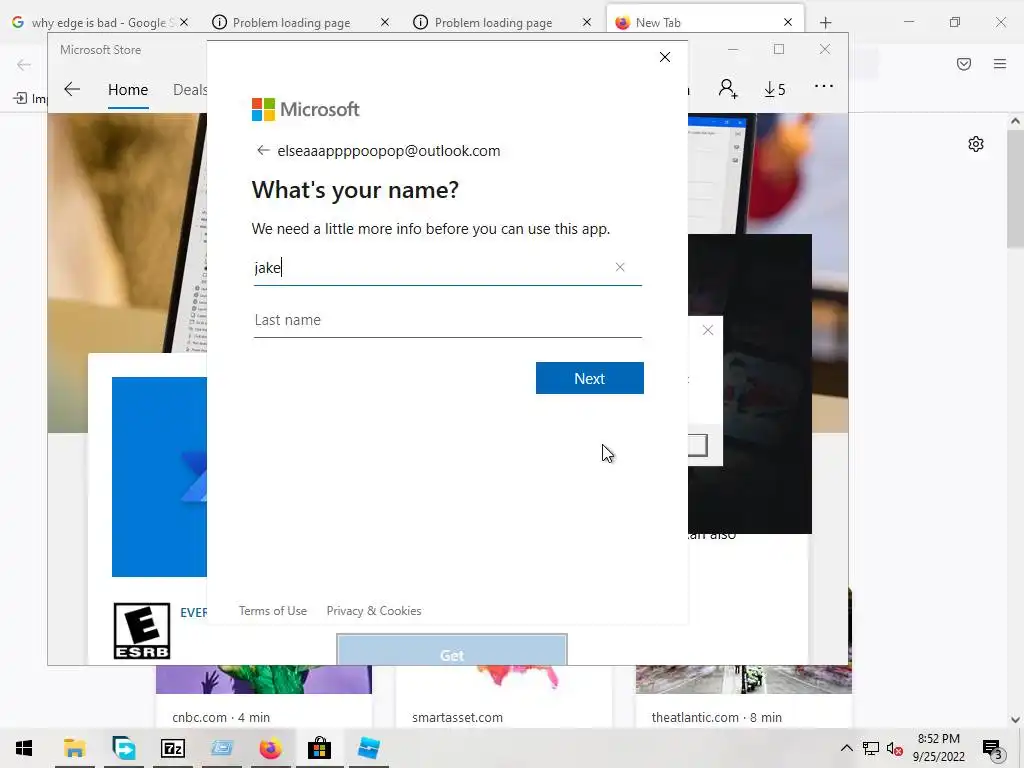Viewport: 1024px width, 768px height.
Task: Open new tab page settings gear
Action: click(x=976, y=144)
